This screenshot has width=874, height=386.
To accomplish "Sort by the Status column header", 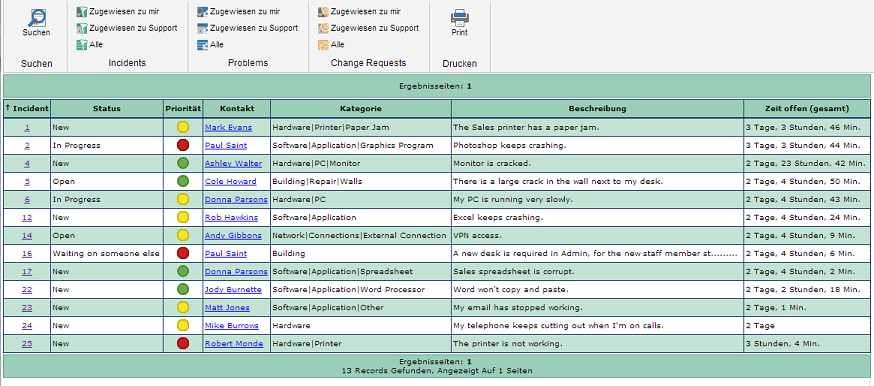I will (x=106, y=109).
